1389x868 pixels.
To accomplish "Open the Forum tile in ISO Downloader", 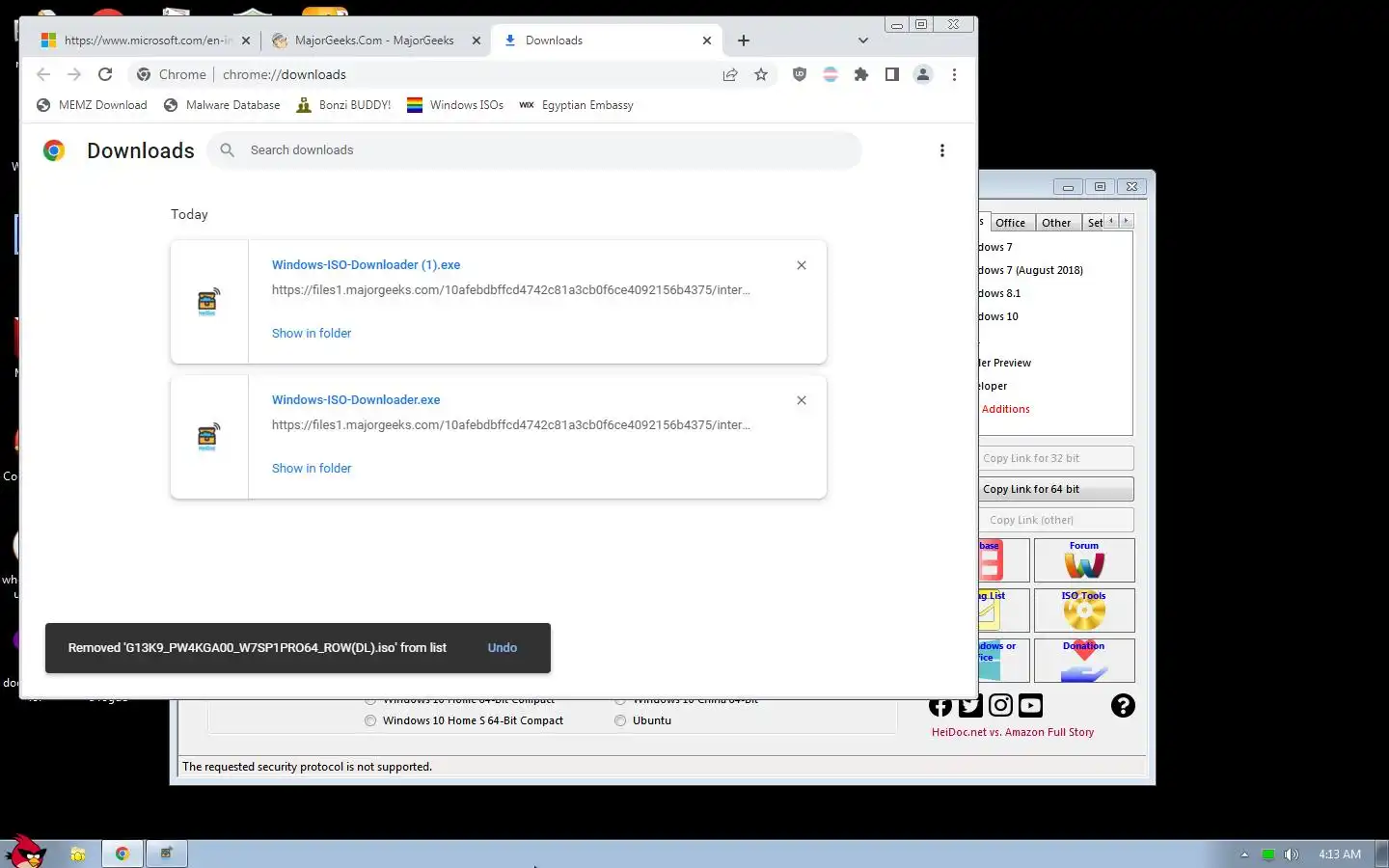I will [x=1084, y=560].
